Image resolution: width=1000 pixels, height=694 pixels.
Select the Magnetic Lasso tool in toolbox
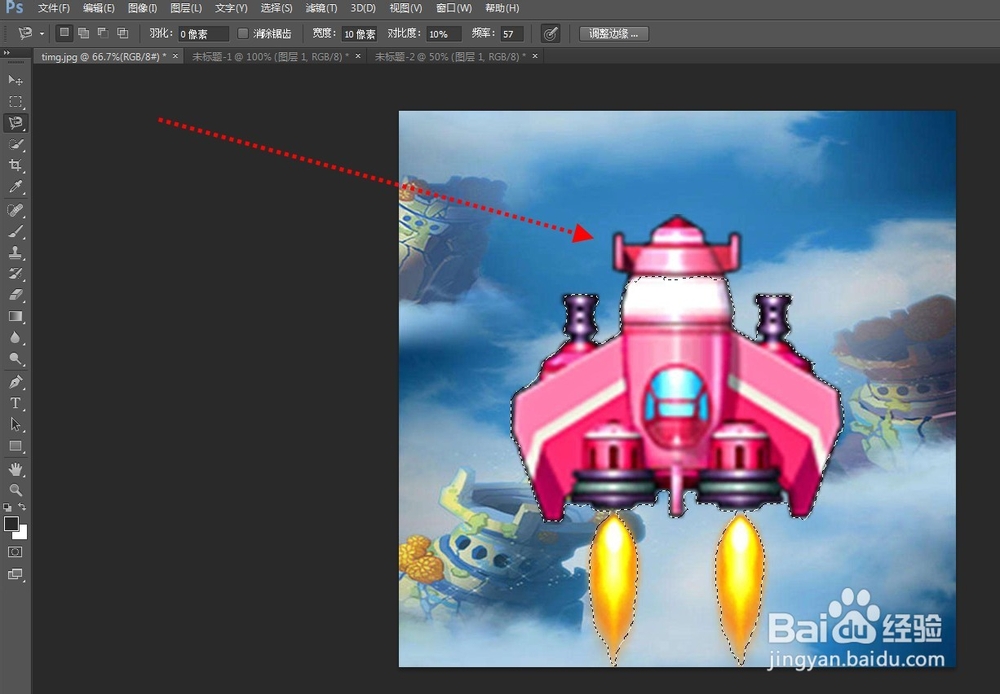pyautogui.click(x=15, y=122)
